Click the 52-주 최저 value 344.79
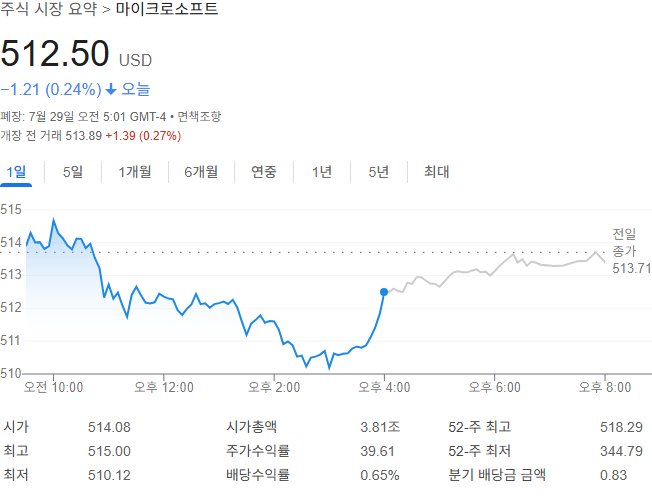 click(621, 451)
